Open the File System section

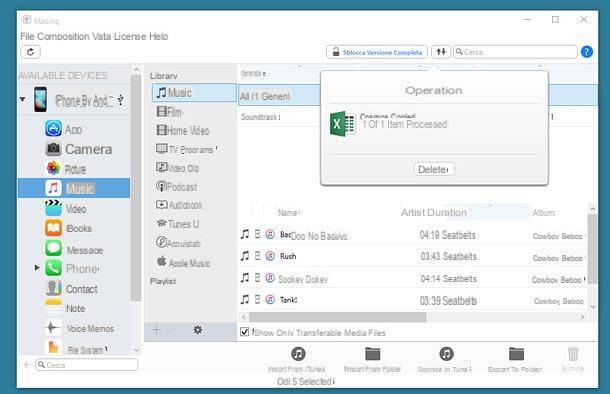click(x=76, y=348)
